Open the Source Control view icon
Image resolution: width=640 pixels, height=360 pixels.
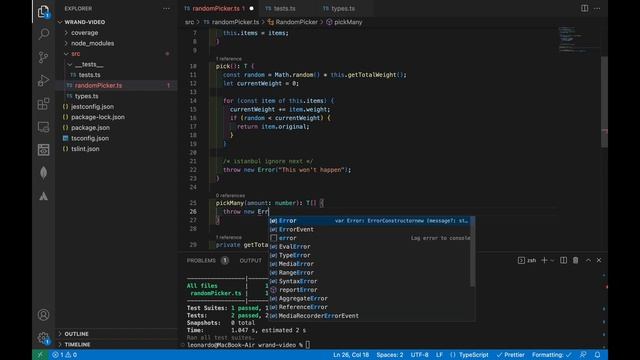43,57
